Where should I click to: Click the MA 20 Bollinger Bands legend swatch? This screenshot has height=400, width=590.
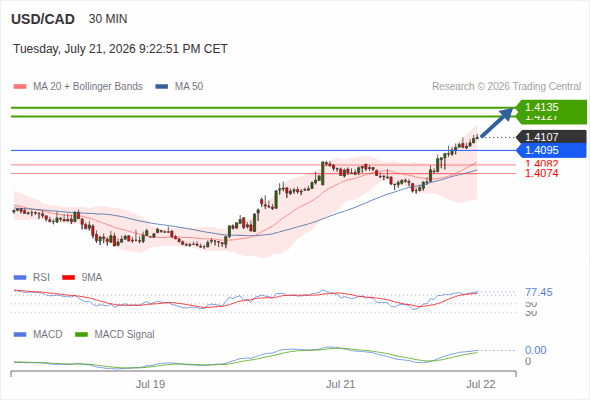pyautogui.click(x=20, y=87)
